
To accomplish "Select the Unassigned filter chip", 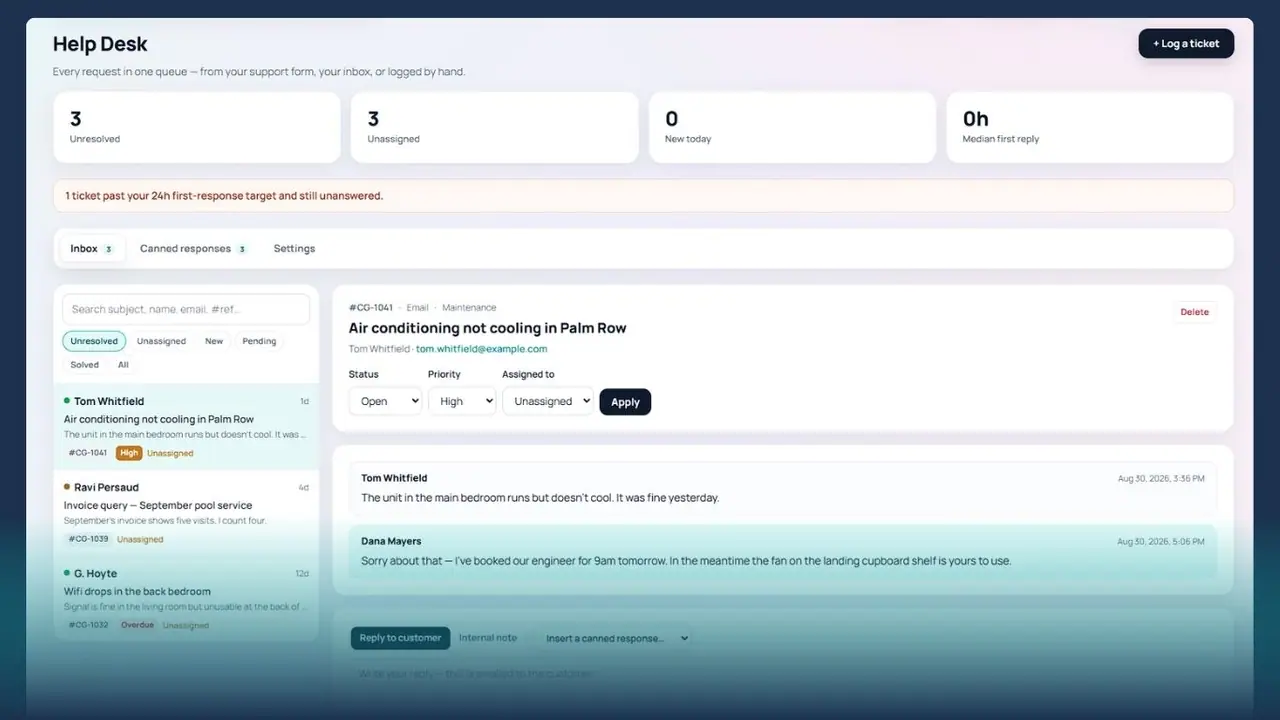I will point(161,341).
